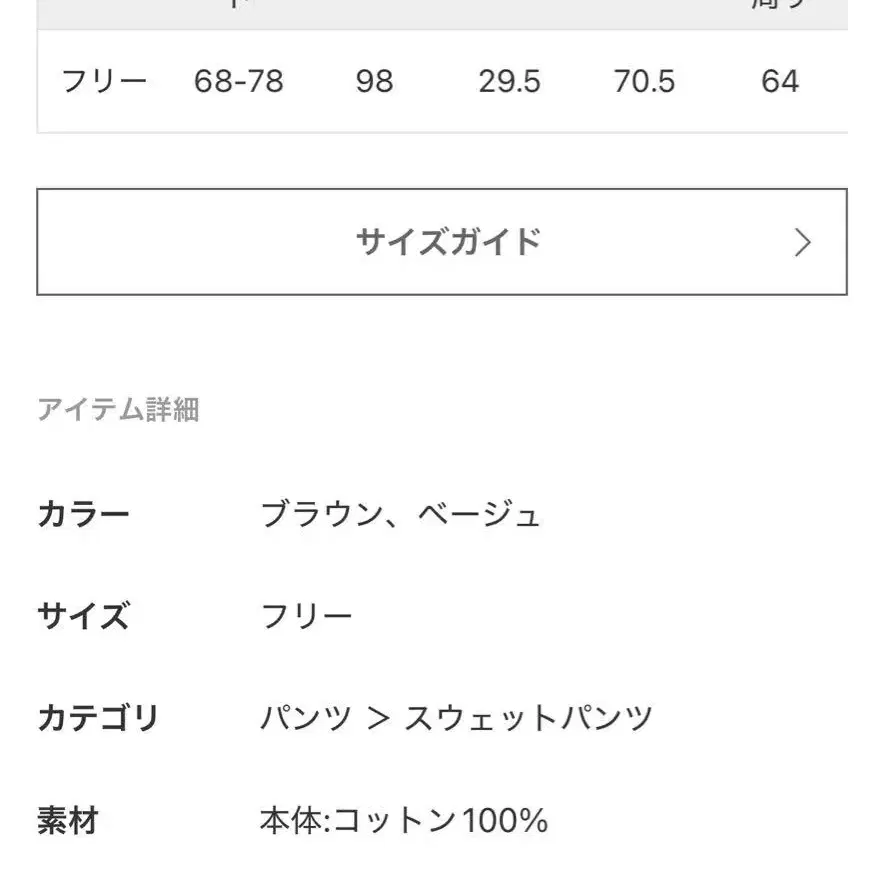Tap the right chevron on サイズガイド
The width and height of the screenshot is (885, 885).
click(x=802, y=242)
